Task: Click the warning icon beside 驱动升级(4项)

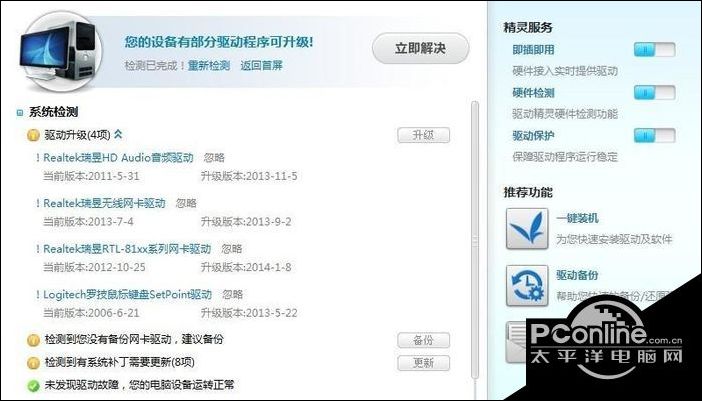Action: (x=33, y=135)
